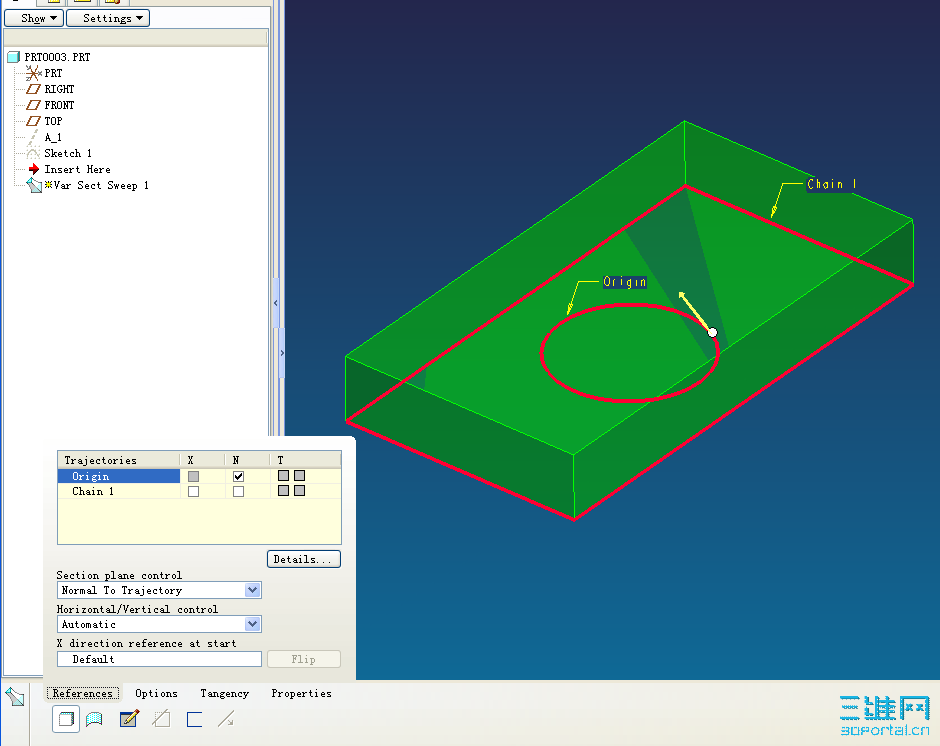The width and height of the screenshot is (940, 746).
Task: Select the sweep as surface icon
Action: pyautogui.click(x=94, y=719)
